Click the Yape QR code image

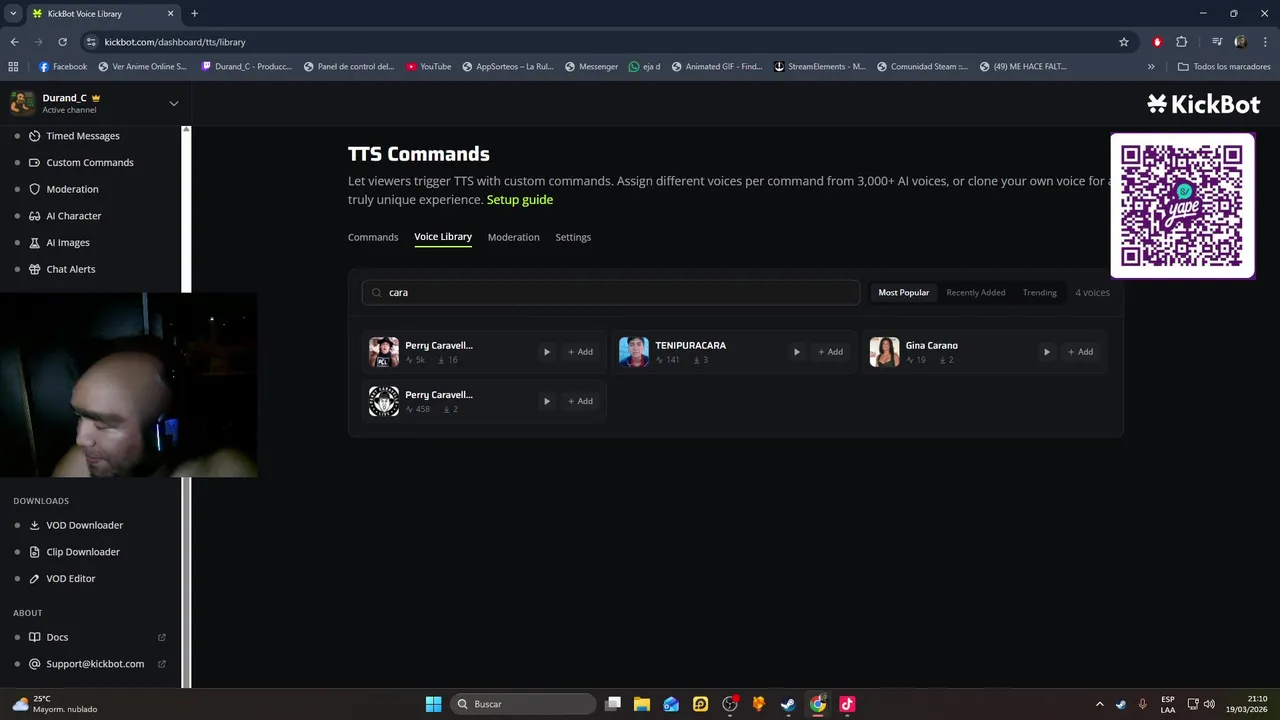click(1182, 205)
